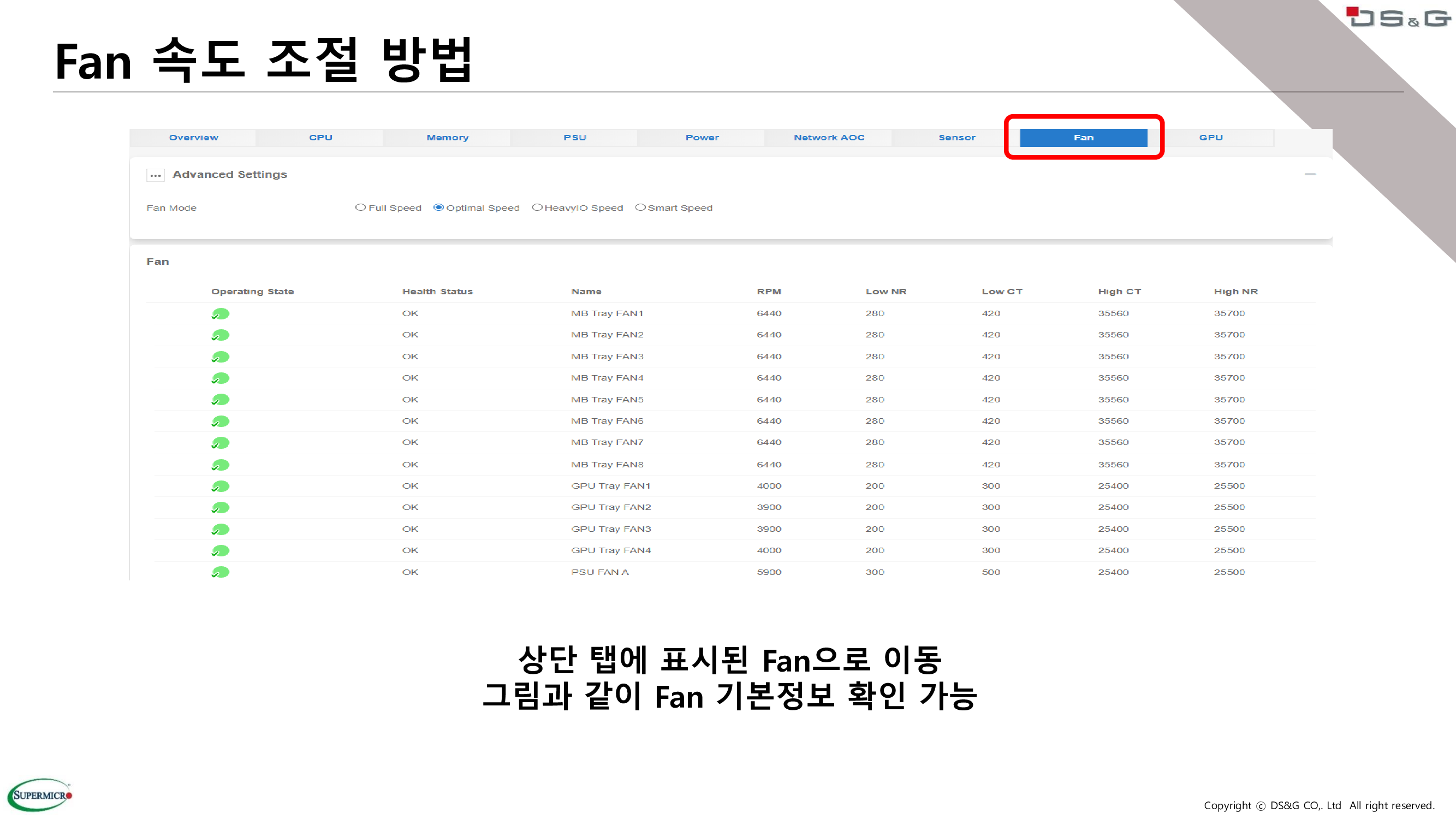Click the Advanced Settings header
Screen dimensions: 1456x819
pos(229,175)
